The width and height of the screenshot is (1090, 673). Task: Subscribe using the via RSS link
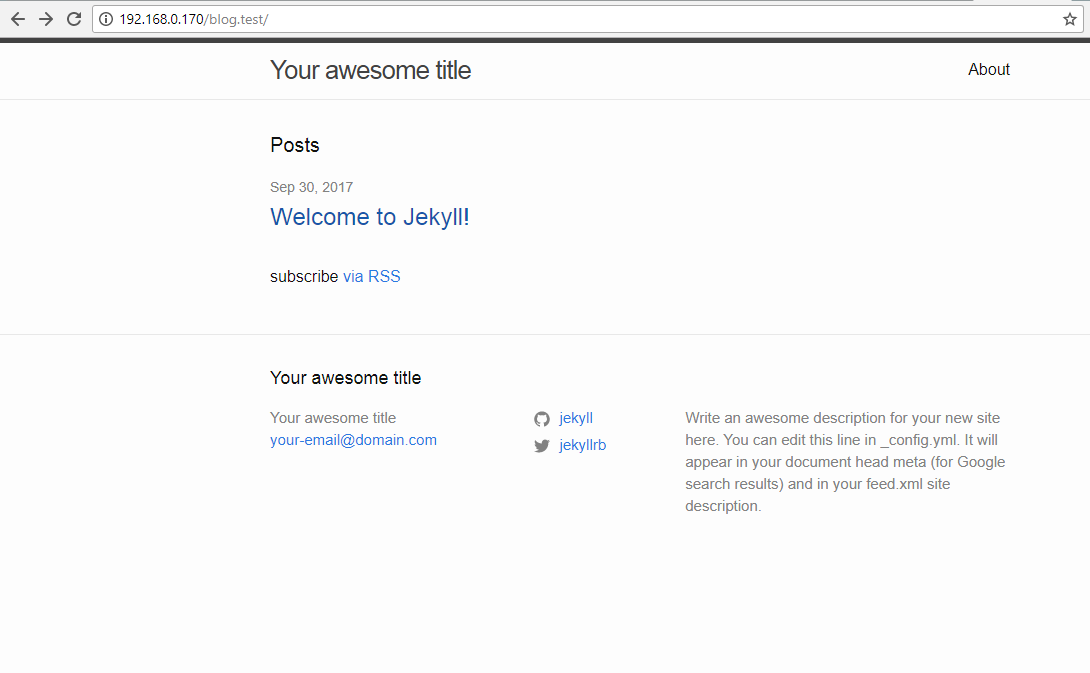(371, 277)
